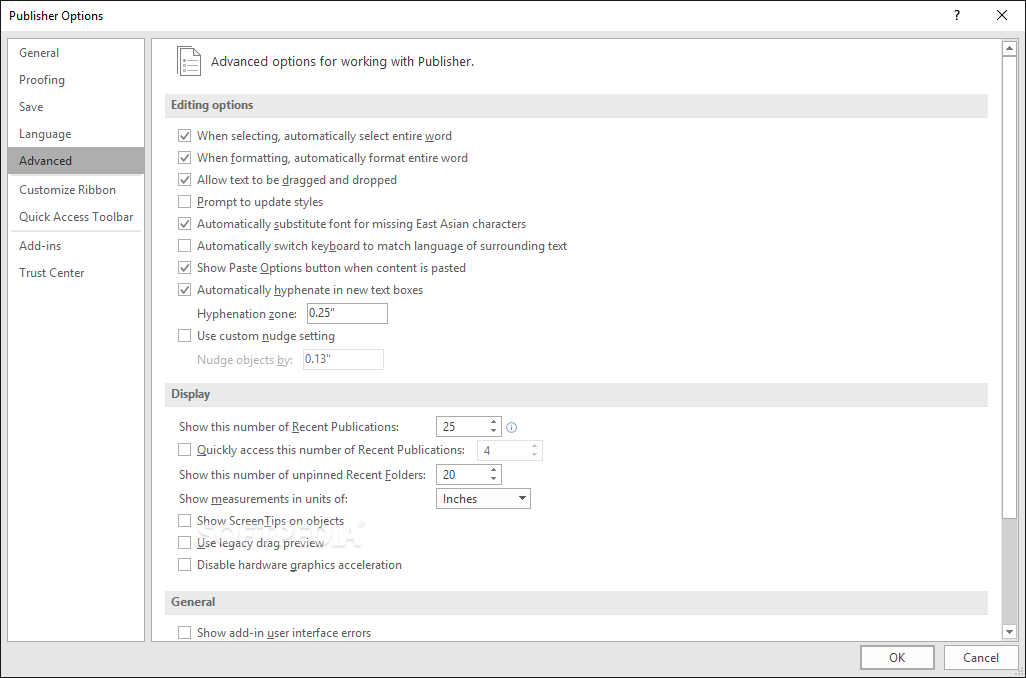Increase unpinned Recent Folders count

[493, 470]
